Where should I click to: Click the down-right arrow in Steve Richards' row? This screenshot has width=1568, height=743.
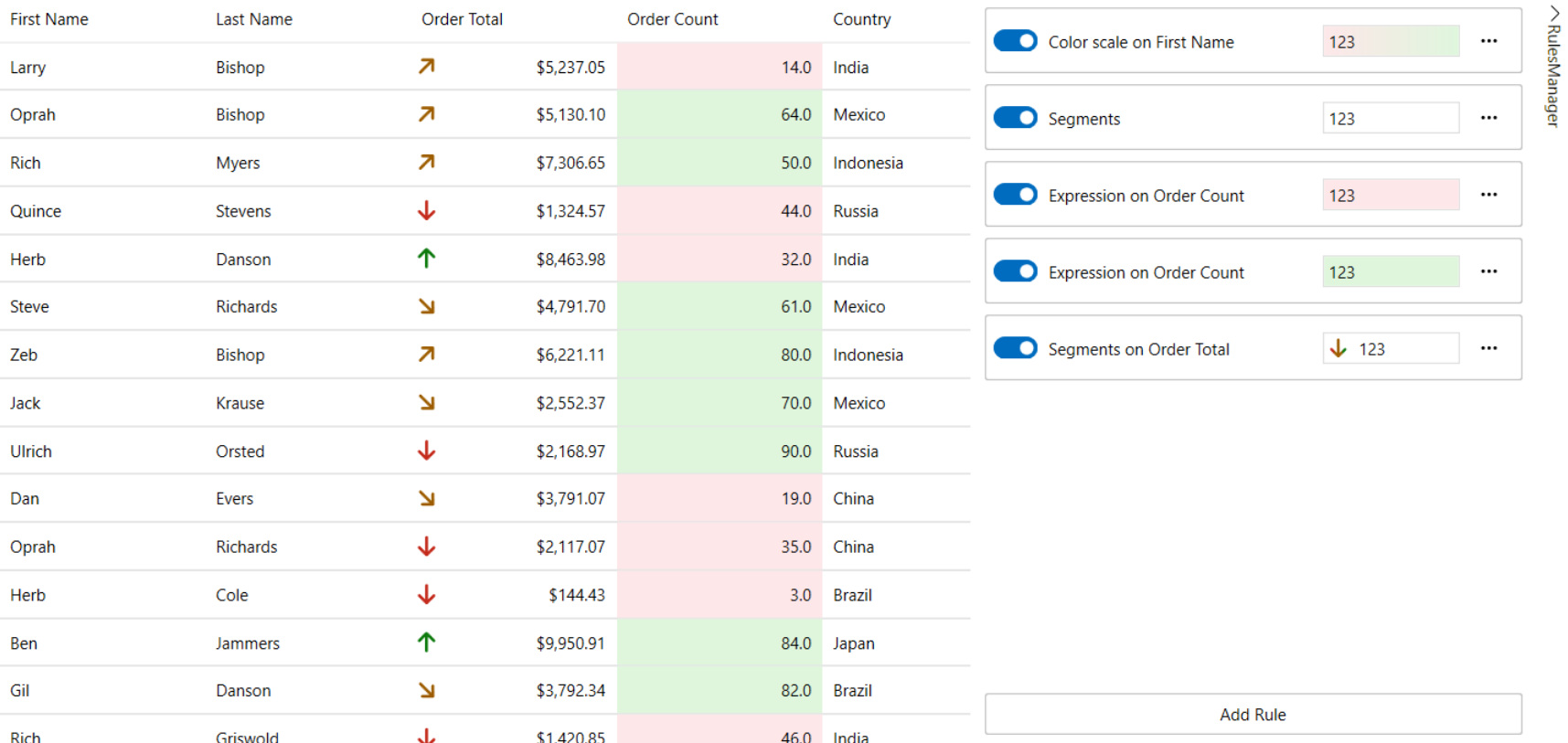pyautogui.click(x=426, y=307)
